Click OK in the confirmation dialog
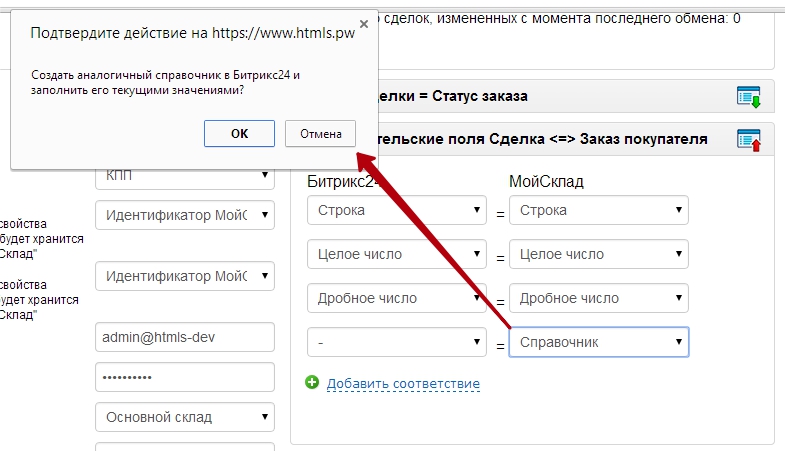Viewport: 785px width, 451px height. 239,133
